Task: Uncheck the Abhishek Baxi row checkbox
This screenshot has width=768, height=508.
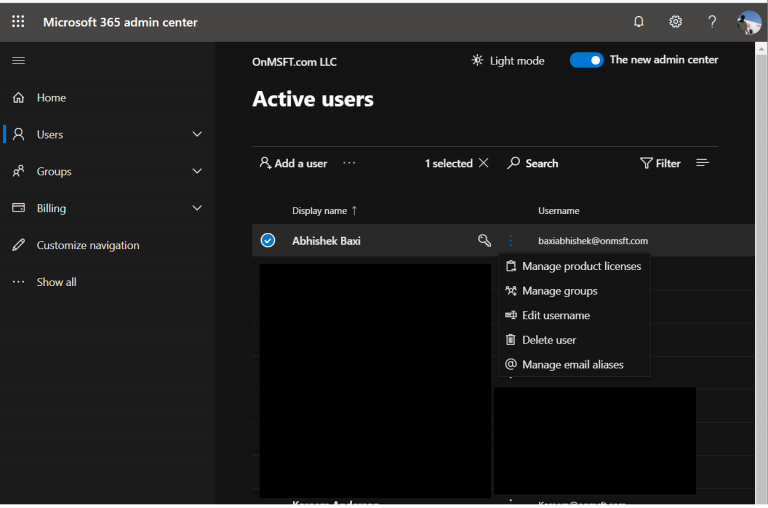Action: 268,240
